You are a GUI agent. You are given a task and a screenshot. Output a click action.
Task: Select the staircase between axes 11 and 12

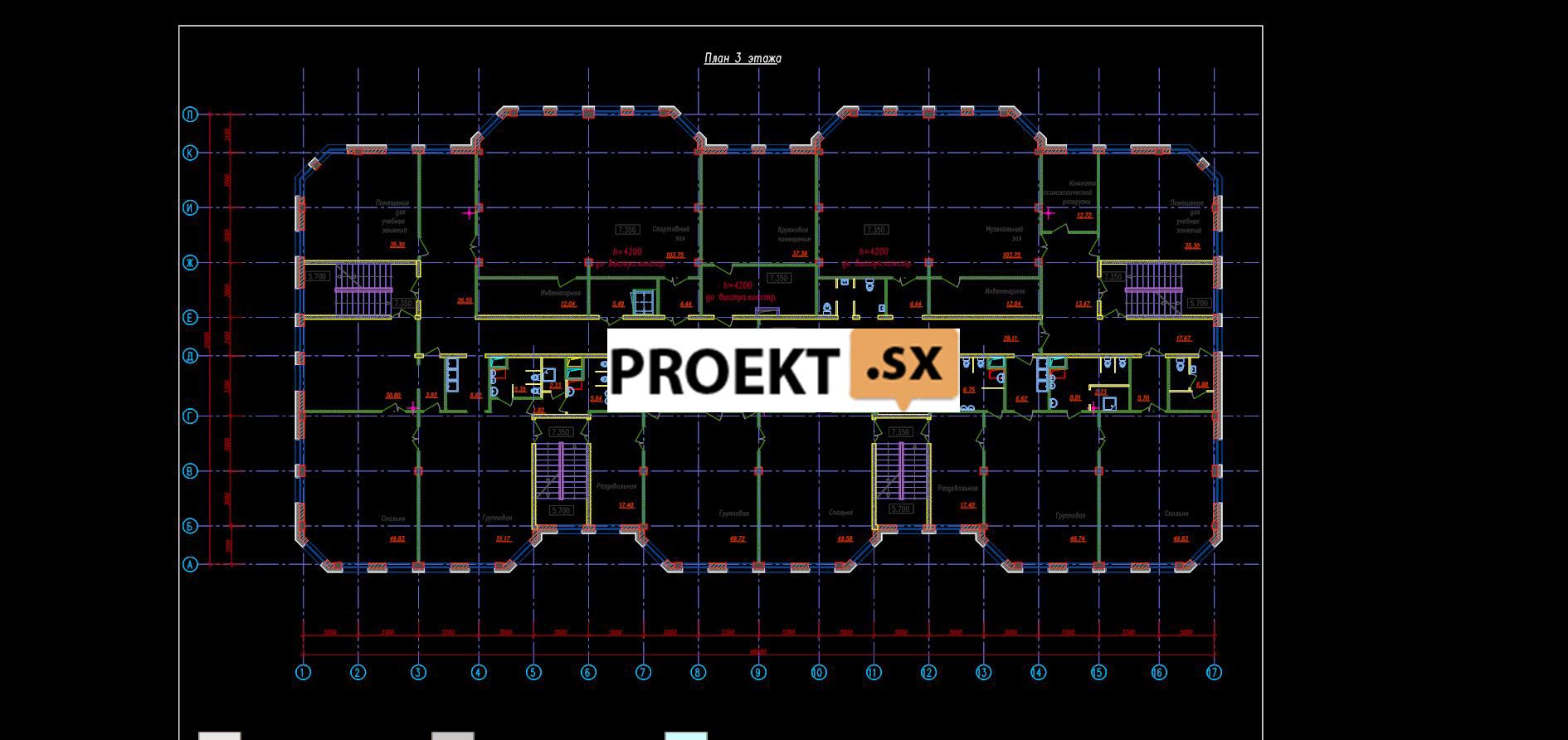pyautogui.click(x=901, y=471)
